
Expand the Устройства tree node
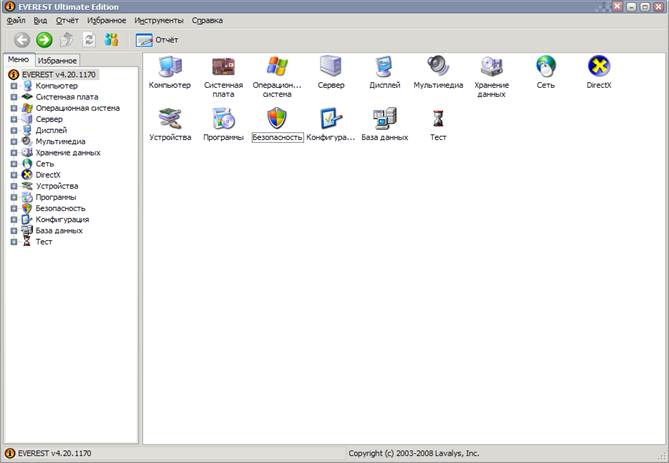click(x=14, y=186)
